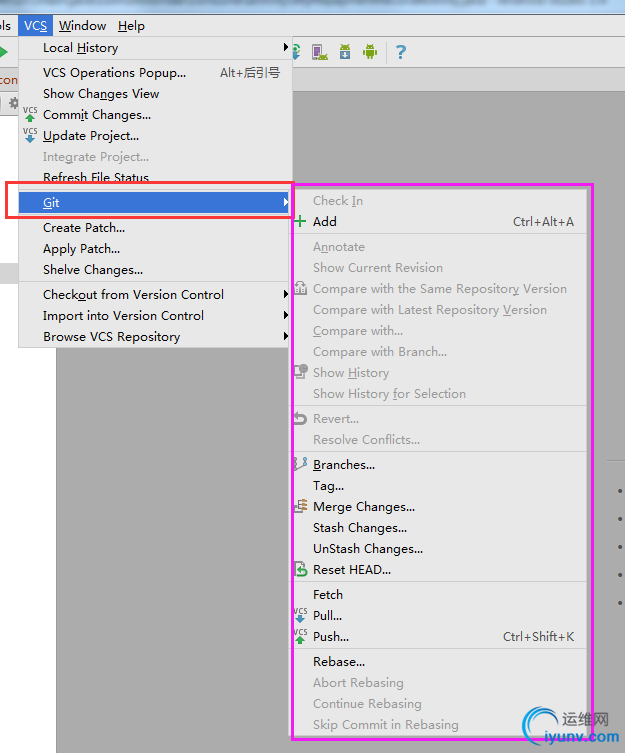Click the green Run arrow icon
625x753 pixels.
click(x=4, y=51)
